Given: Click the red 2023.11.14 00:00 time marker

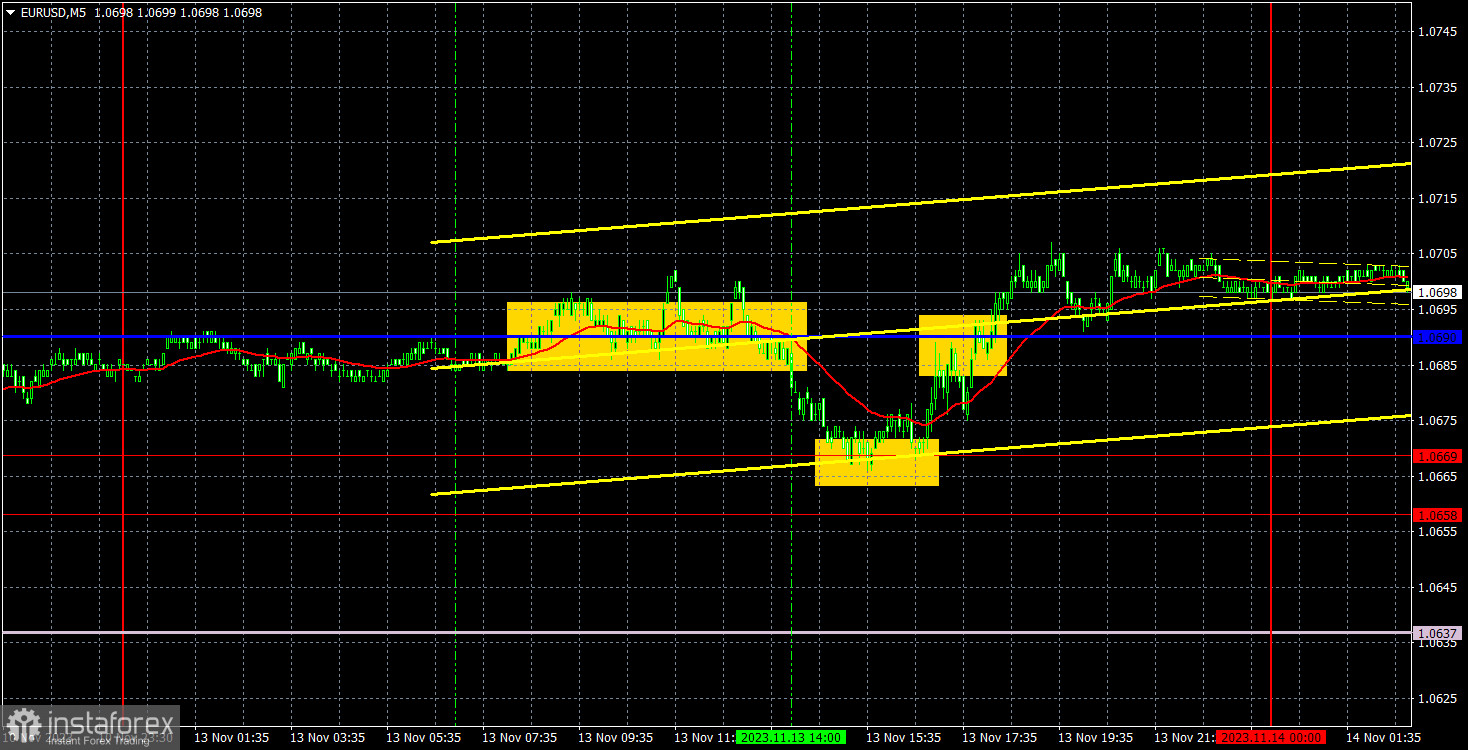Looking at the screenshot, I should [x=1270, y=737].
